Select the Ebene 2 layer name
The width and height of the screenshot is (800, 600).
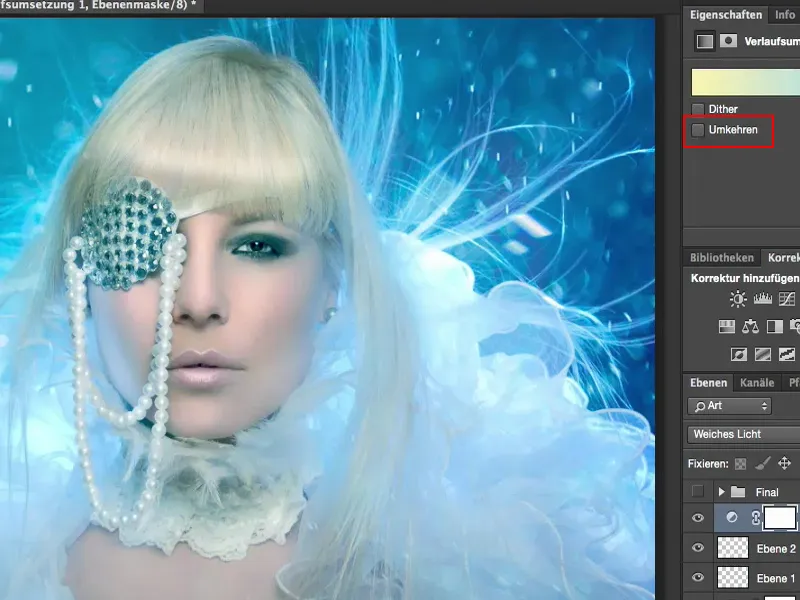[776, 549]
